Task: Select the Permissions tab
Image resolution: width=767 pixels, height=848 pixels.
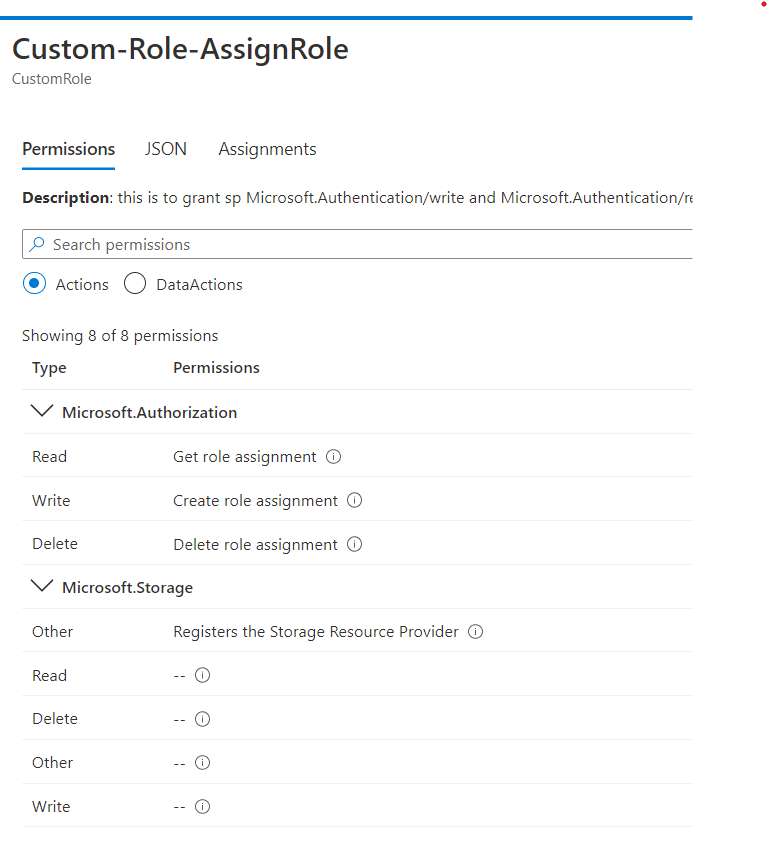Action: click(68, 148)
